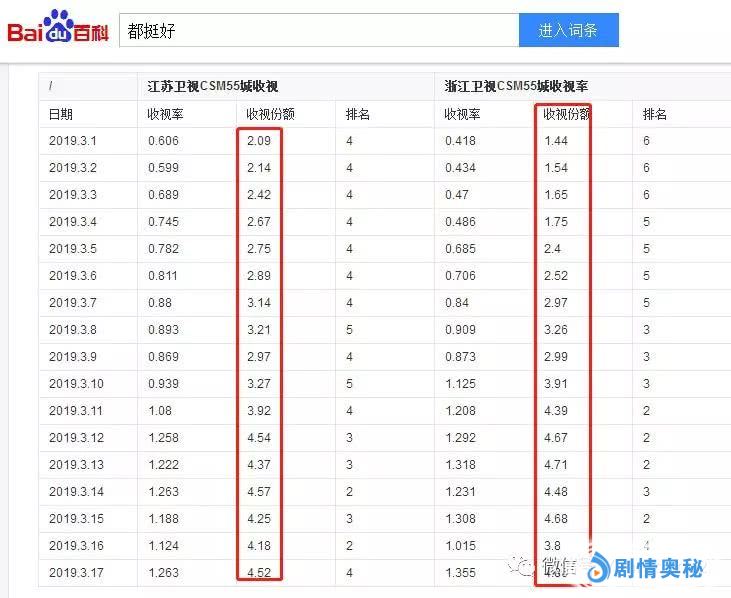
Task: Click 排名 header under 浙江卫视
Action: coord(655,114)
